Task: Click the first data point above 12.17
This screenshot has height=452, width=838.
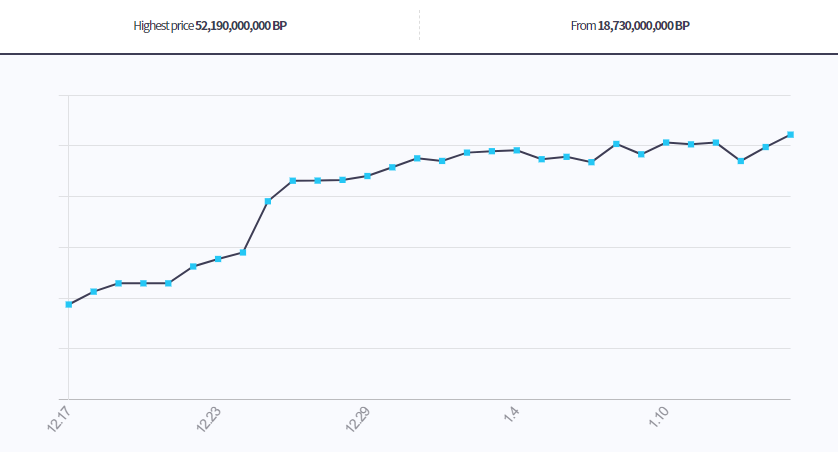Action: (69, 304)
